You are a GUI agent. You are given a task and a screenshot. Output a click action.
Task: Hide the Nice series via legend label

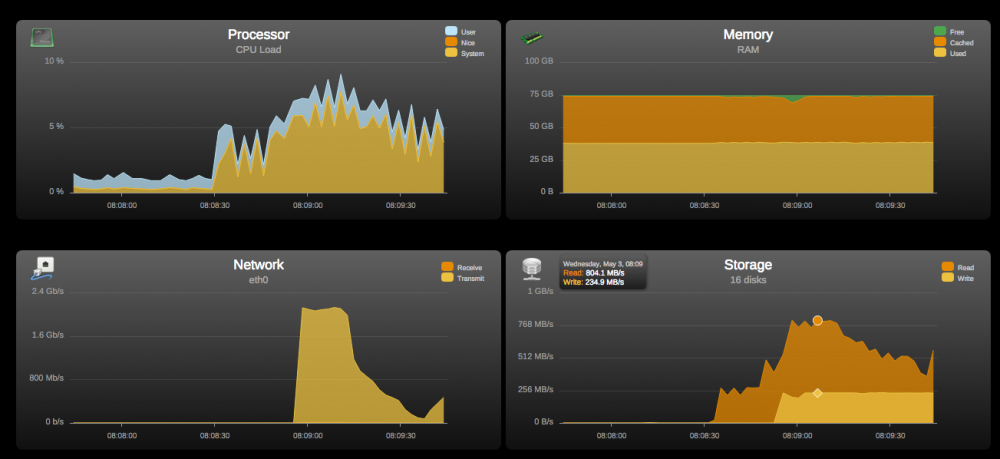click(x=468, y=43)
